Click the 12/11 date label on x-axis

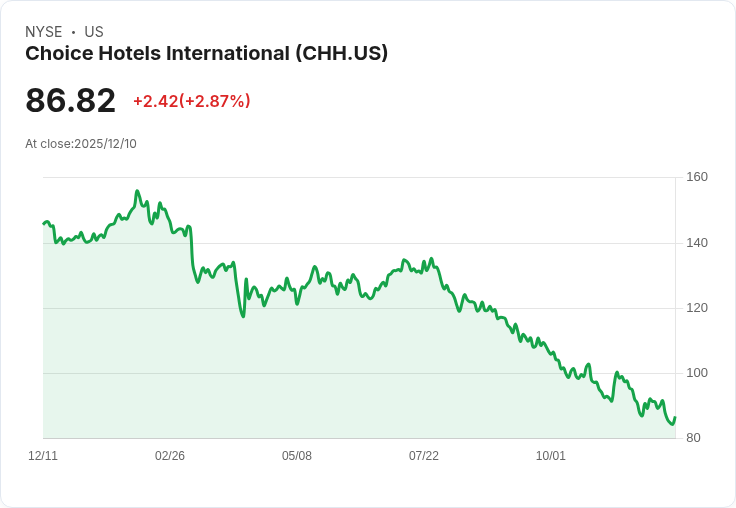point(43,456)
